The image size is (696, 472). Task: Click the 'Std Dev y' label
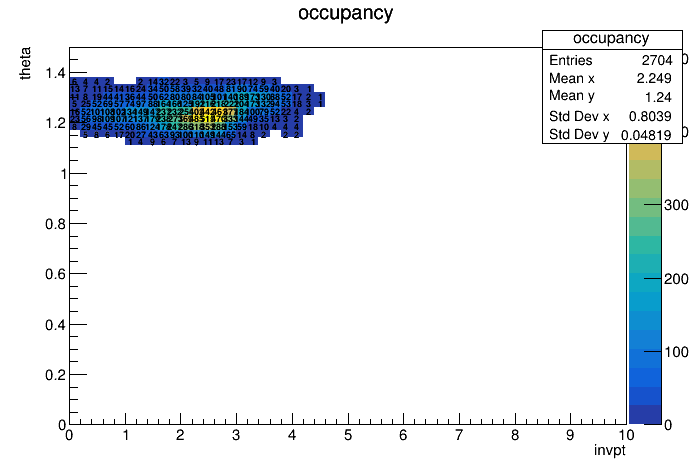point(579,134)
